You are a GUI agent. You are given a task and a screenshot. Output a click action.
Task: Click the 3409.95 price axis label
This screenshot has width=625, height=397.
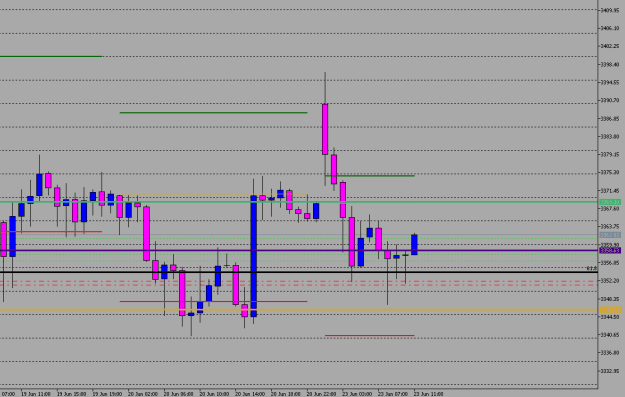610,10
